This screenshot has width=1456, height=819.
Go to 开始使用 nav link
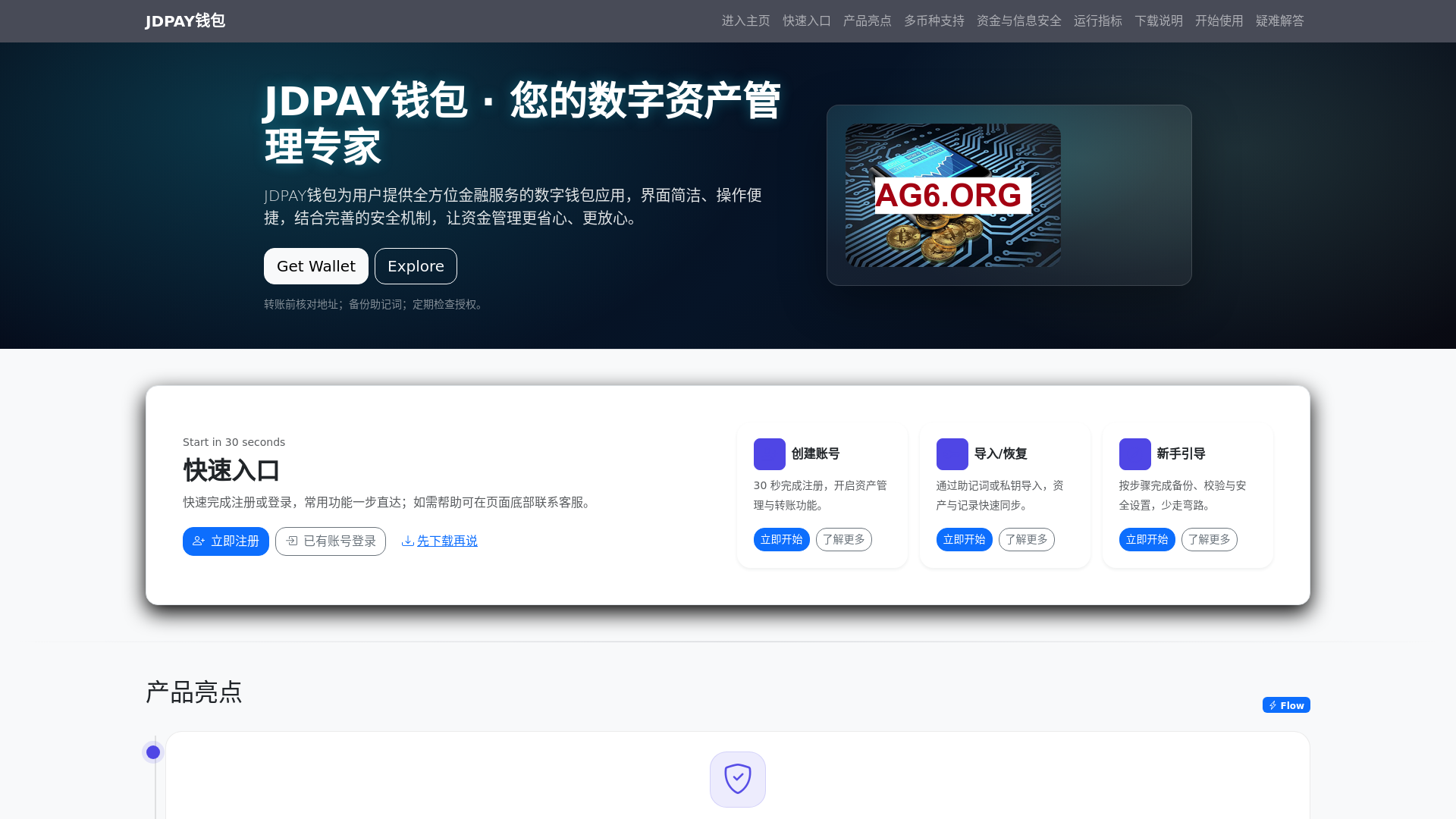[x=1219, y=20]
